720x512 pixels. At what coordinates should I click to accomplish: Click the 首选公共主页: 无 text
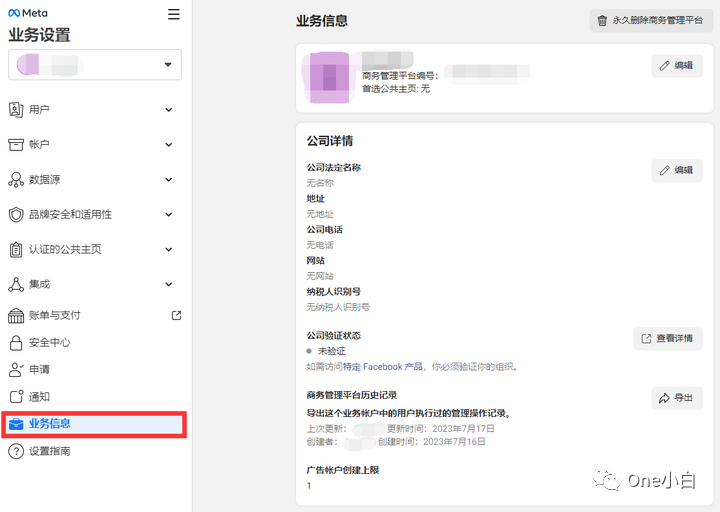click(x=396, y=89)
